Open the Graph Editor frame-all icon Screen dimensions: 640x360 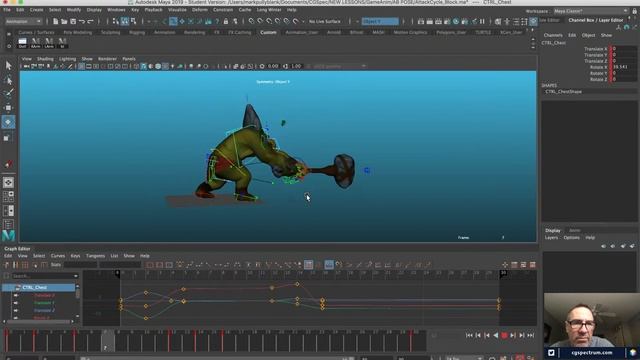click(x=150, y=265)
